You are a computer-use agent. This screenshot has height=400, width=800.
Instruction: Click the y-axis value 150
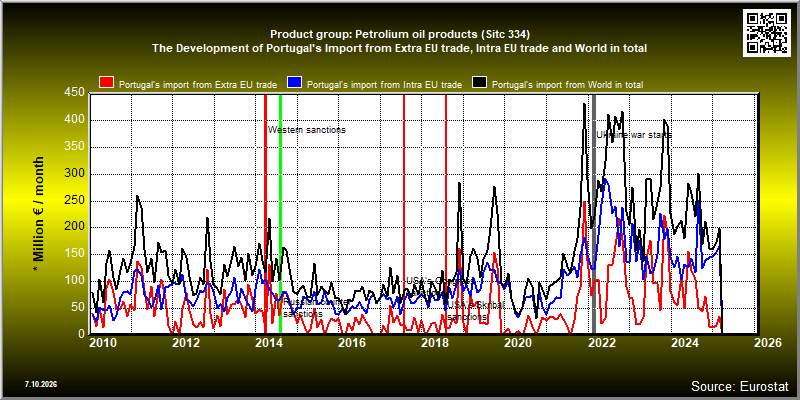pyautogui.click(x=75, y=254)
